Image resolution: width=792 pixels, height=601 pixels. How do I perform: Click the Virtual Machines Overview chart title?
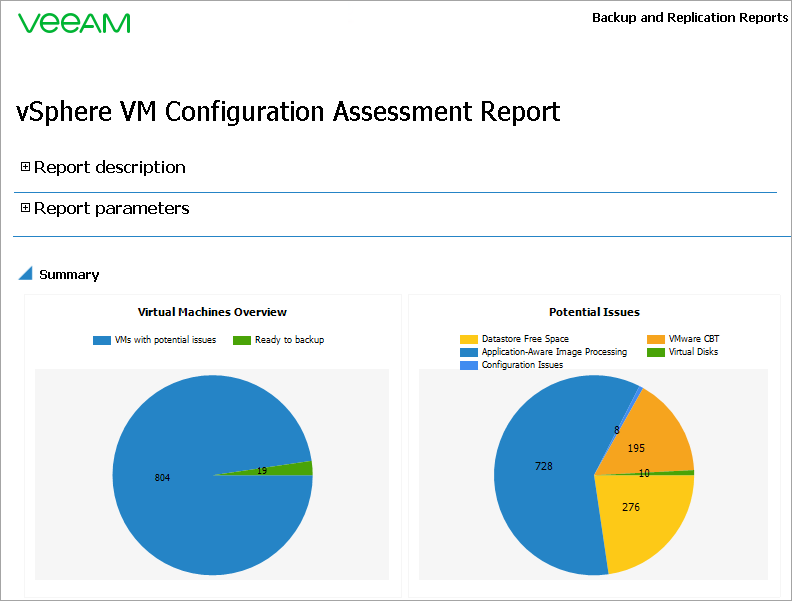[x=212, y=312]
